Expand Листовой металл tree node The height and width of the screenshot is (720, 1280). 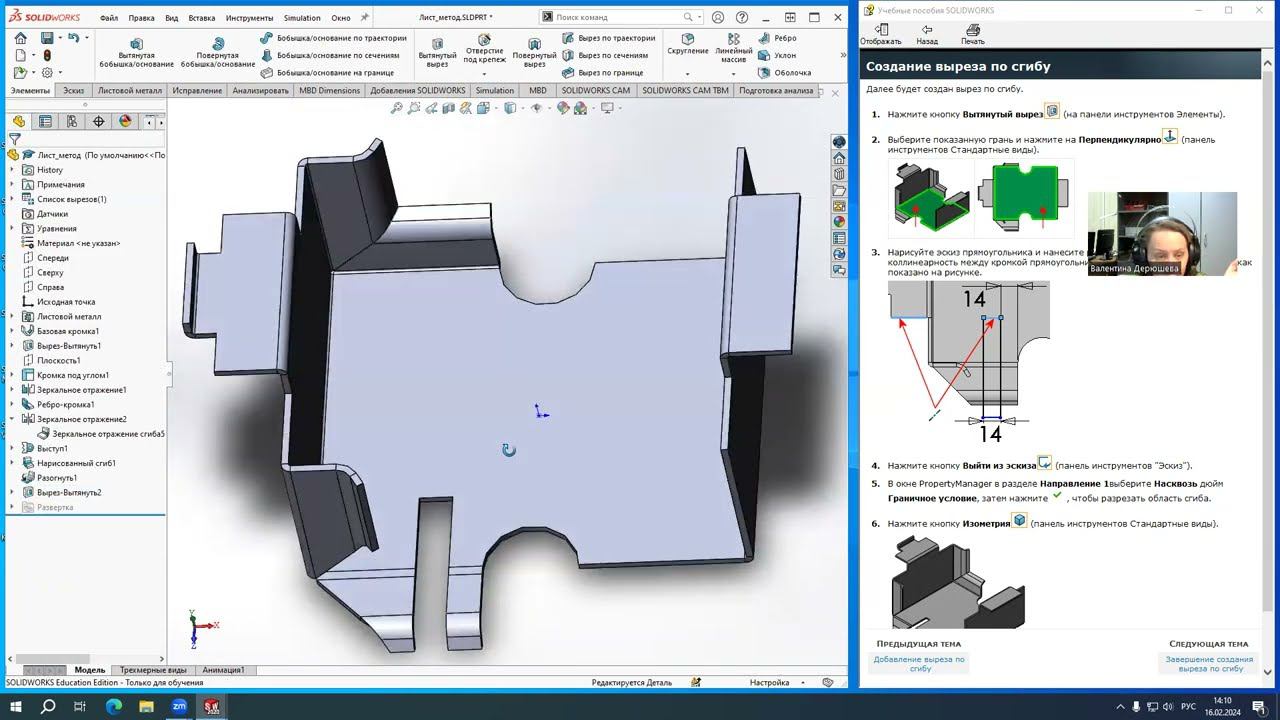[x=12, y=316]
